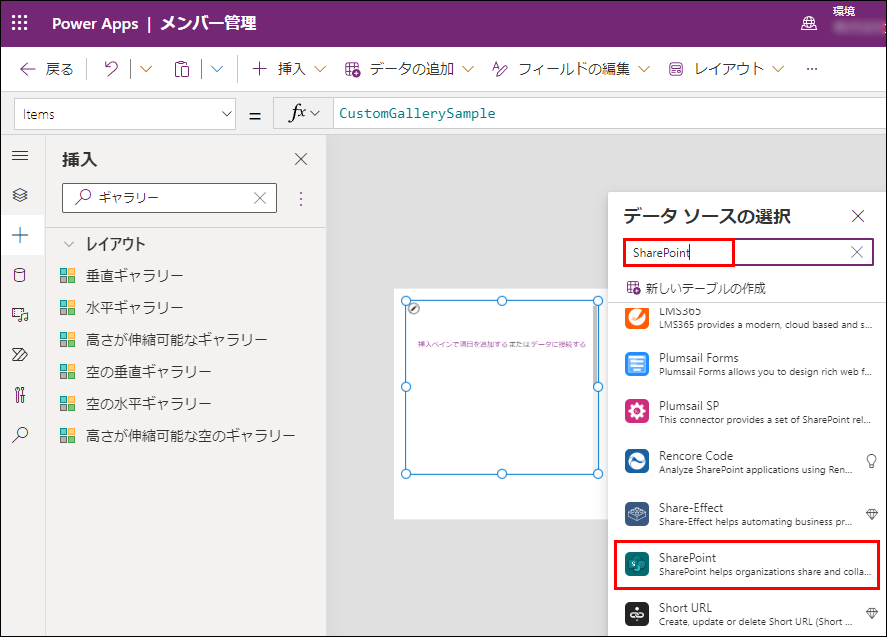Viewport: 887px width, 637px height.
Task: Open insert pane options vertical dots
Action: [301, 199]
